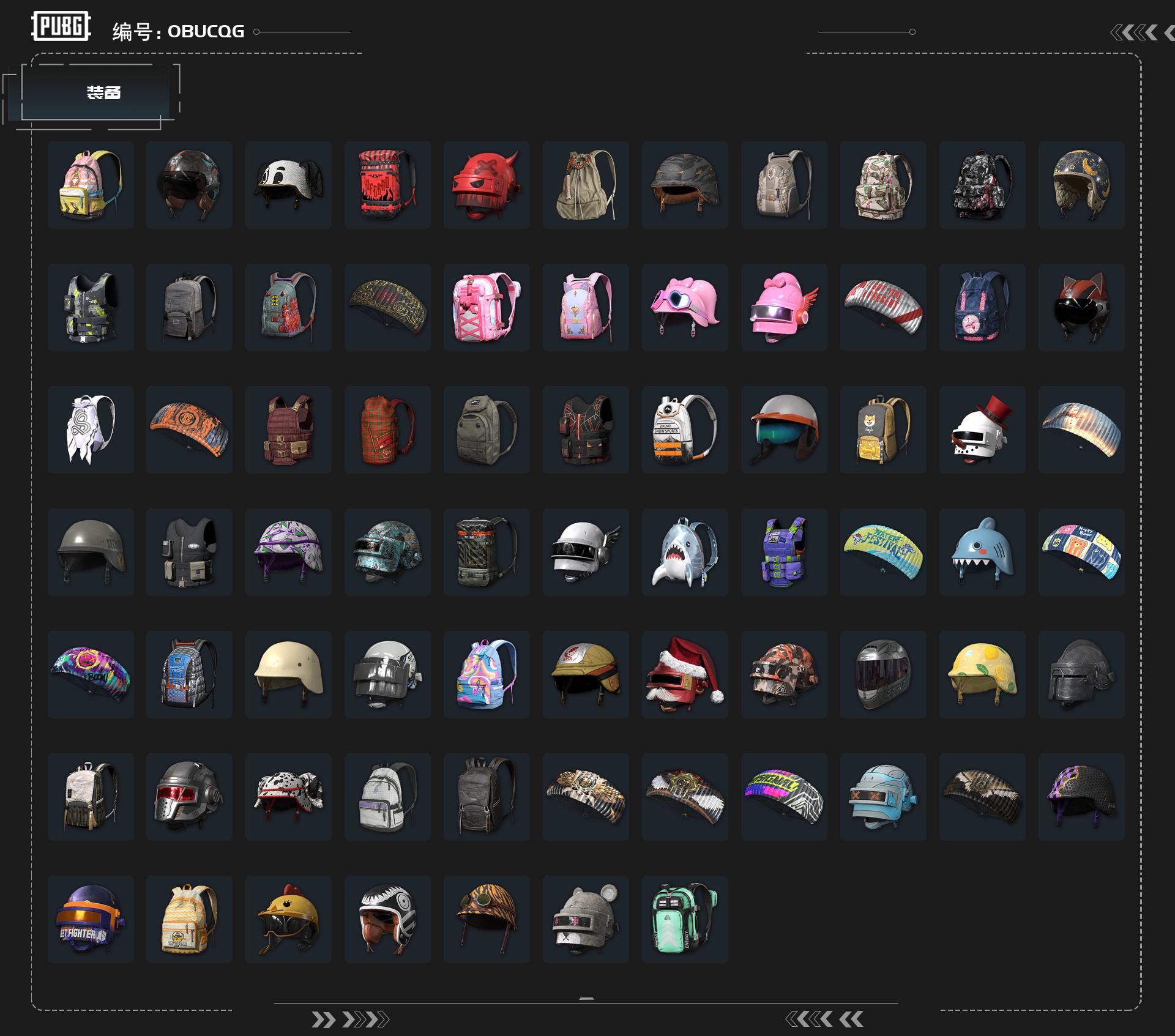This screenshot has height=1036, width=1175.
Task: Pick the black police vest
Action: pos(190,552)
